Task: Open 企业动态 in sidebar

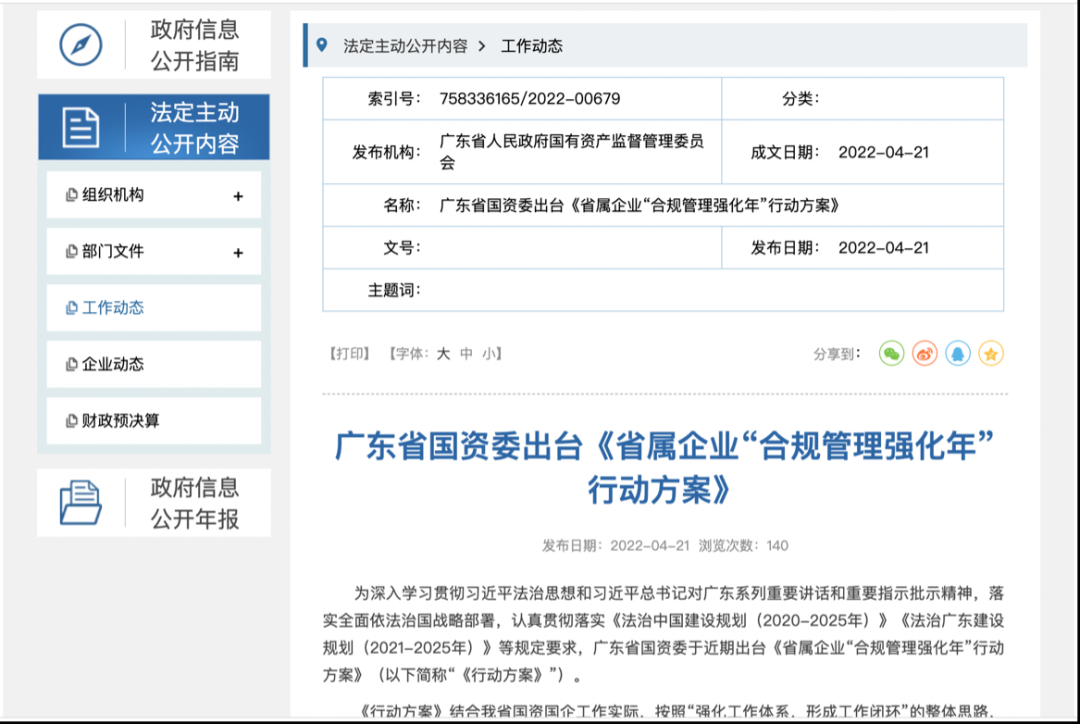Action: pos(154,364)
